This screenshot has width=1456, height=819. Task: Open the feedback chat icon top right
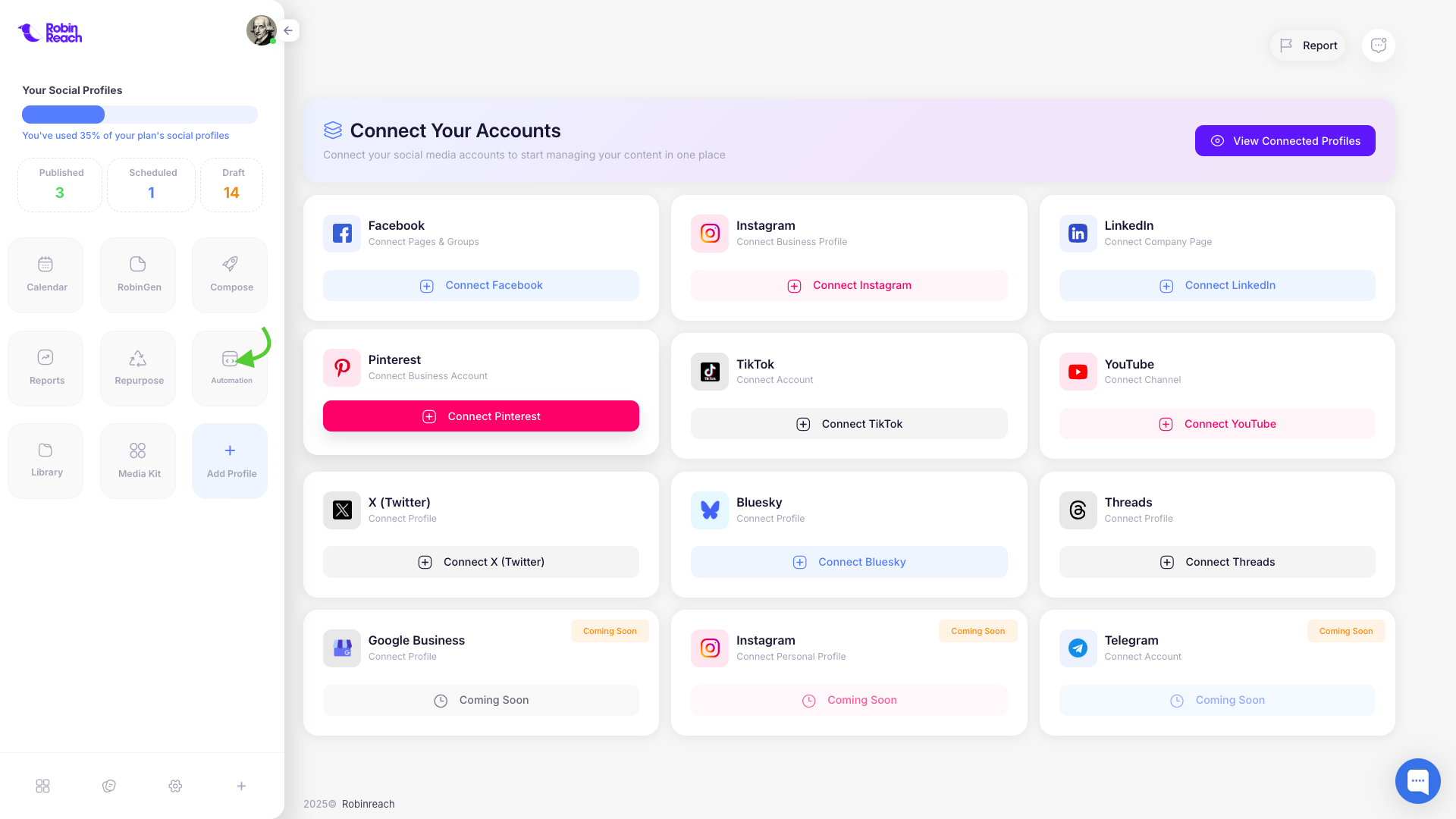tap(1378, 45)
